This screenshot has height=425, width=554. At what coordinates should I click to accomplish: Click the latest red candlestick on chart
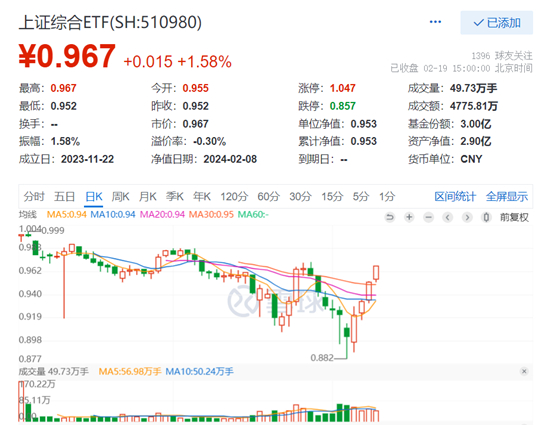point(376,273)
